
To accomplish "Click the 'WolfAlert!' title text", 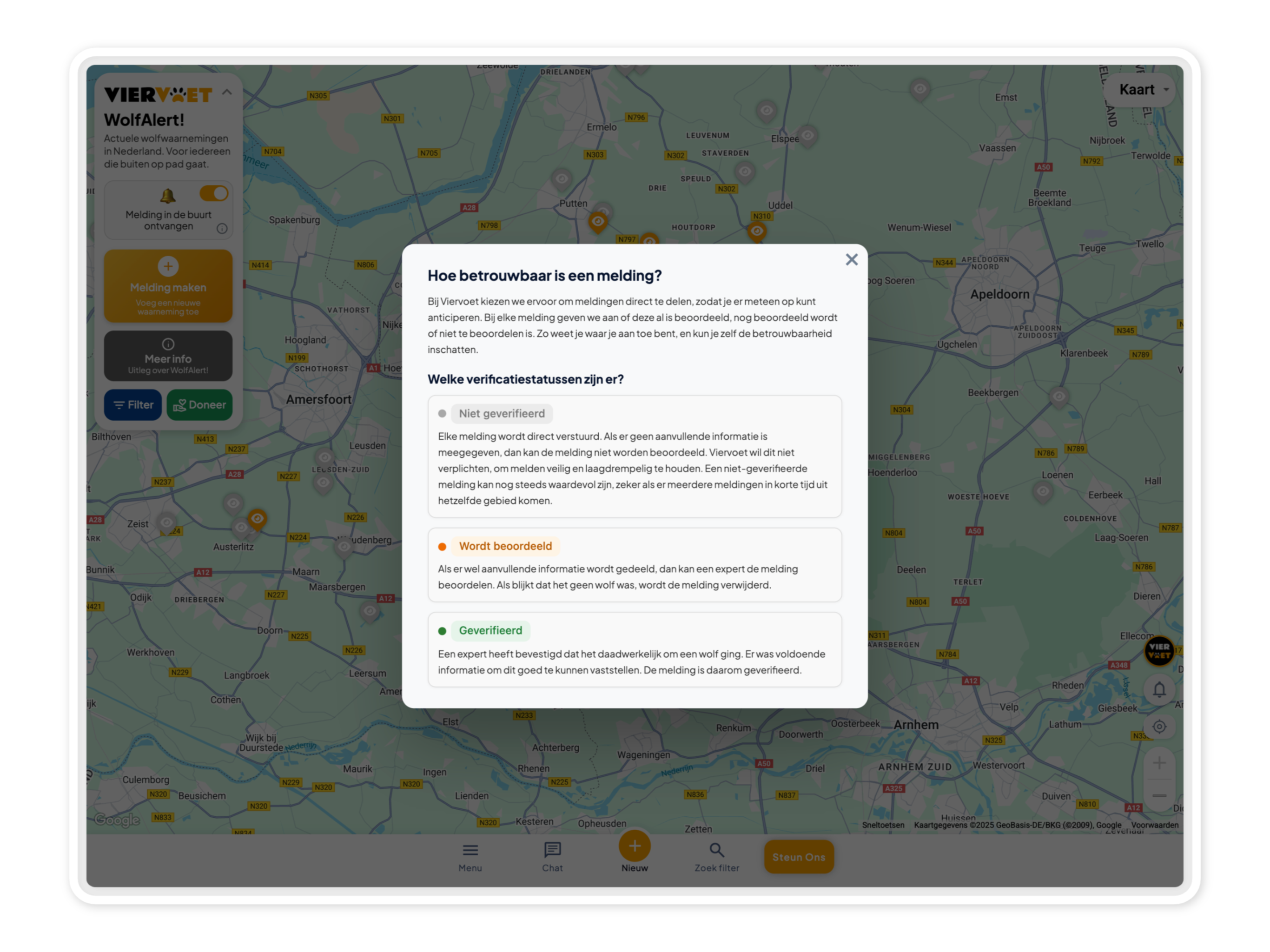I will (x=144, y=120).
